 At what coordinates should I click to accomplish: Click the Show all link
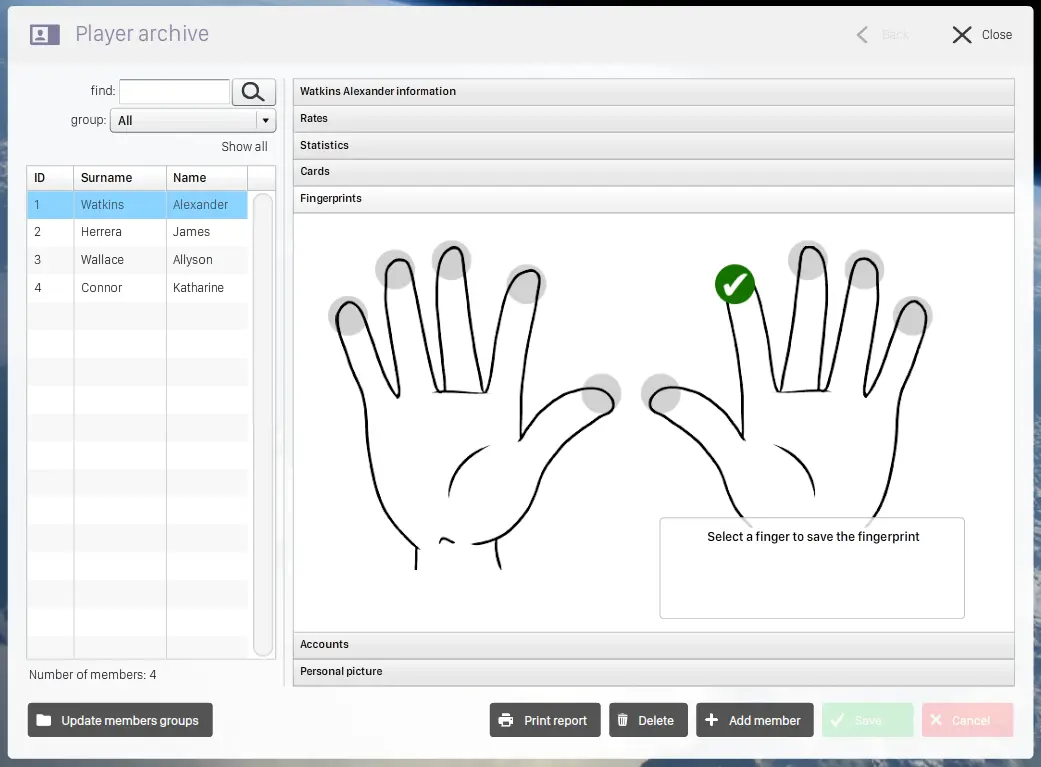coord(244,147)
